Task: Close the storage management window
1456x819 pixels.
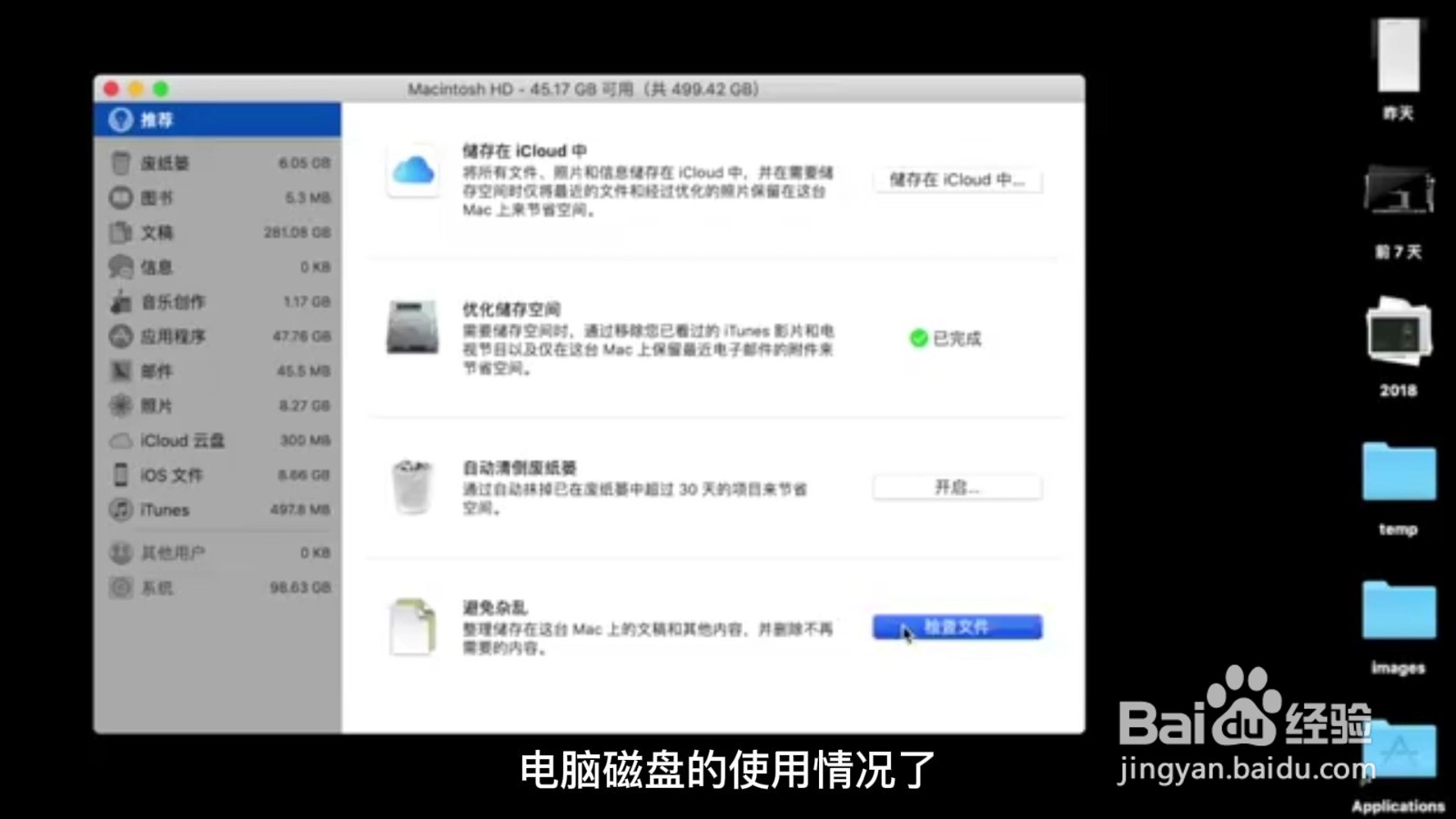Action: click(x=111, y=88)
